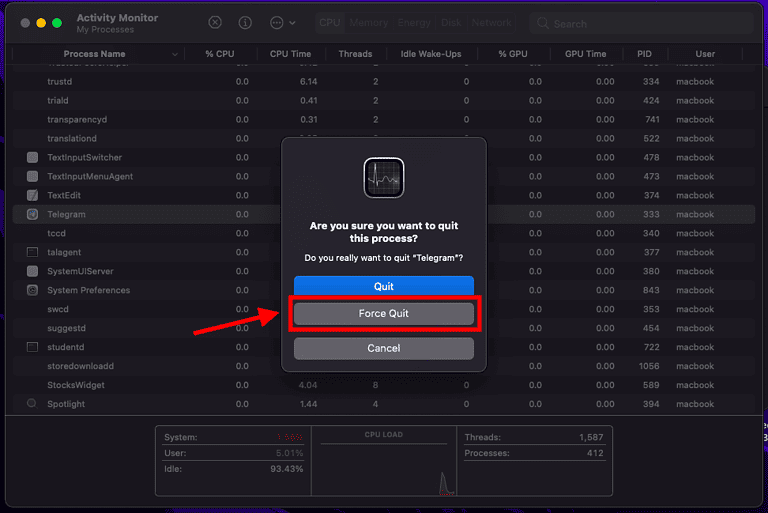Expand the chevron beside the ellipsis menu
Image resolution: width=768 pixels, height=513 pixels.
292,23
